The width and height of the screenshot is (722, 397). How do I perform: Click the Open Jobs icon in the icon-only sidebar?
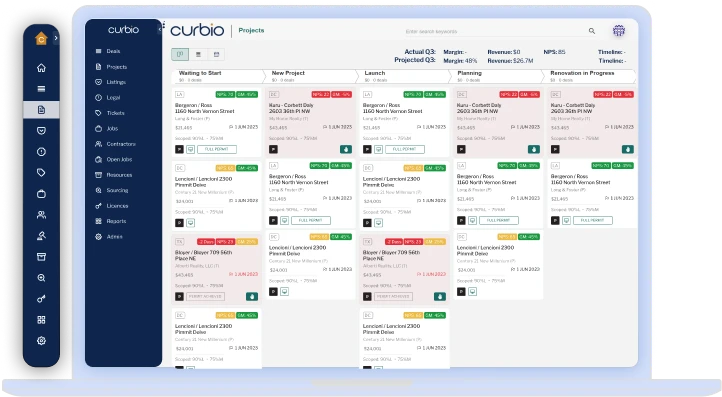coord(41,236)
